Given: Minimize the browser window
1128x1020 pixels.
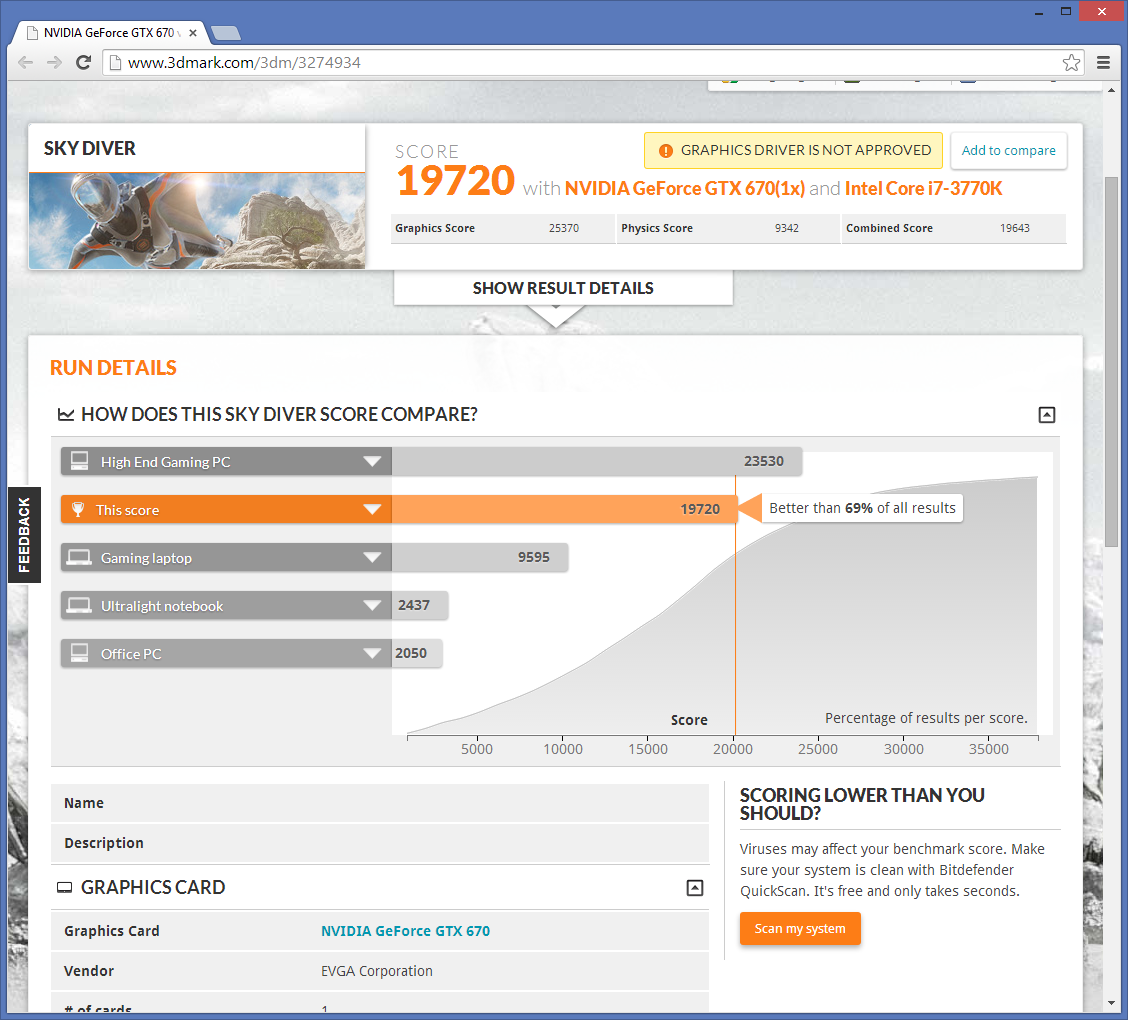Looking at the screenshot, I should (x=1039, y=12).
